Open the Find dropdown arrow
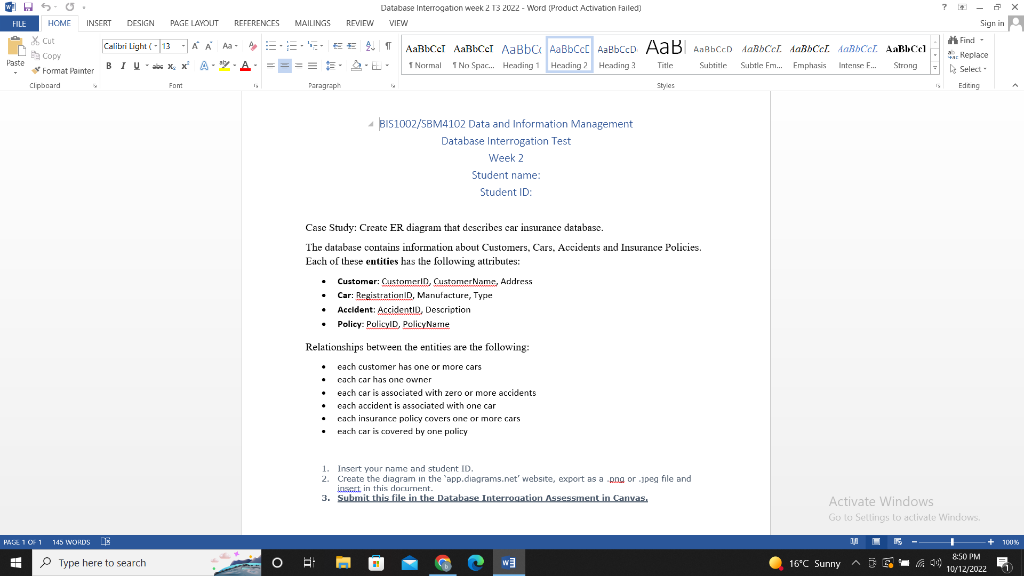This screenshot has width=1024, height=576. (982, 40)
